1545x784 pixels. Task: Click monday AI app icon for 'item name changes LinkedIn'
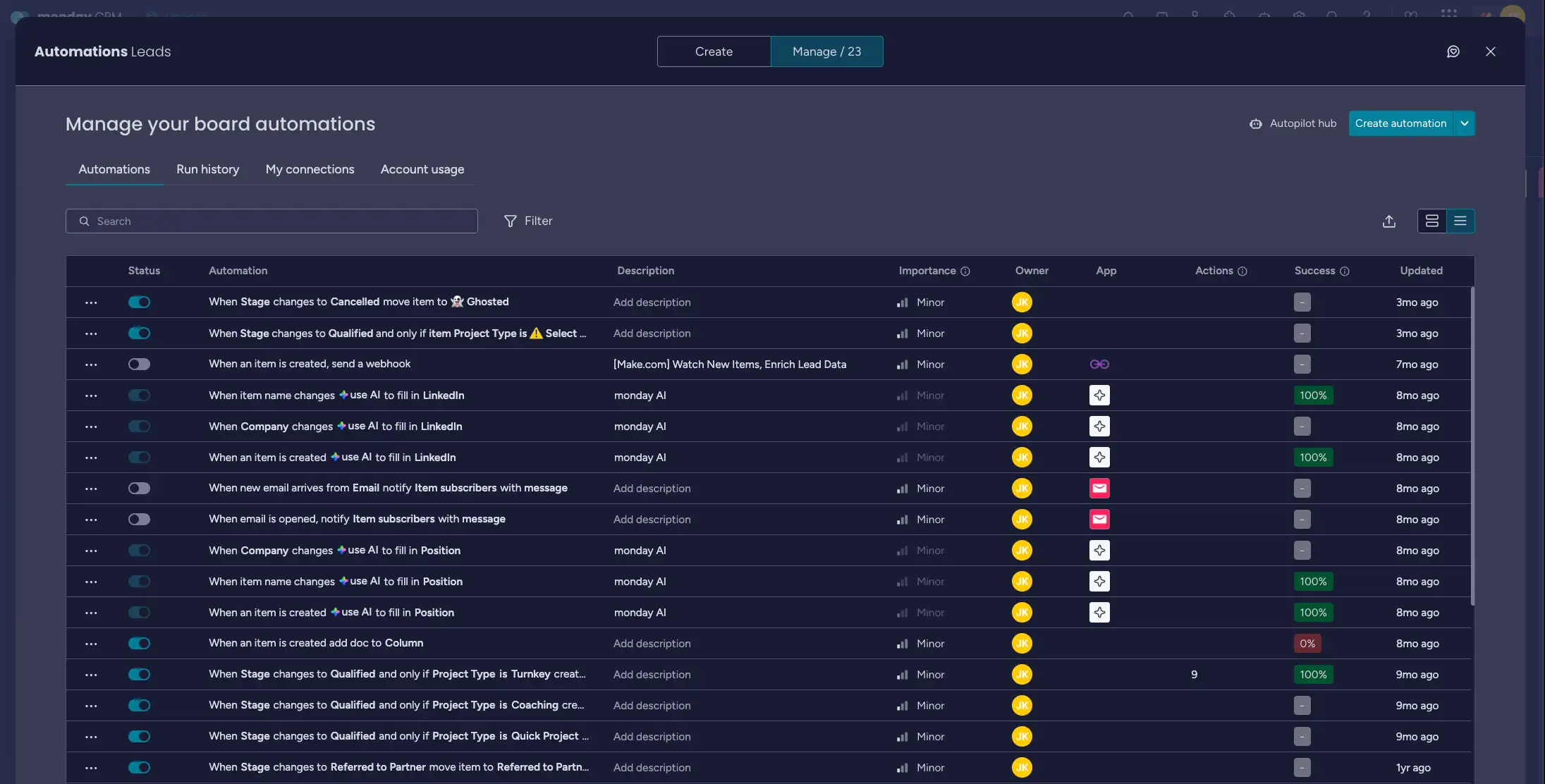[x=1099, y=396]
